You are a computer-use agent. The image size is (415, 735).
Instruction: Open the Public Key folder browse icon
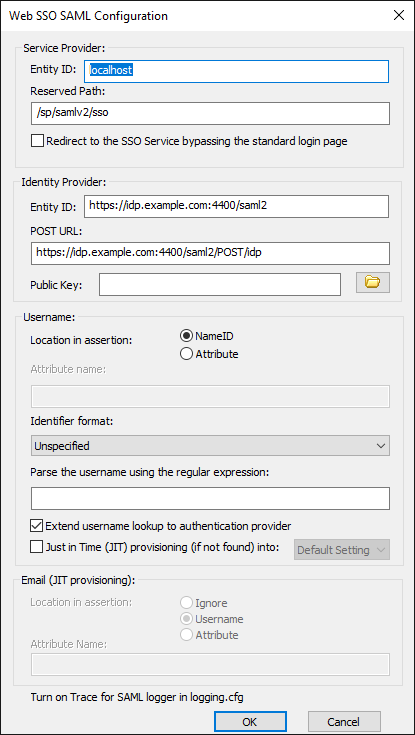(x=373, y=282)
